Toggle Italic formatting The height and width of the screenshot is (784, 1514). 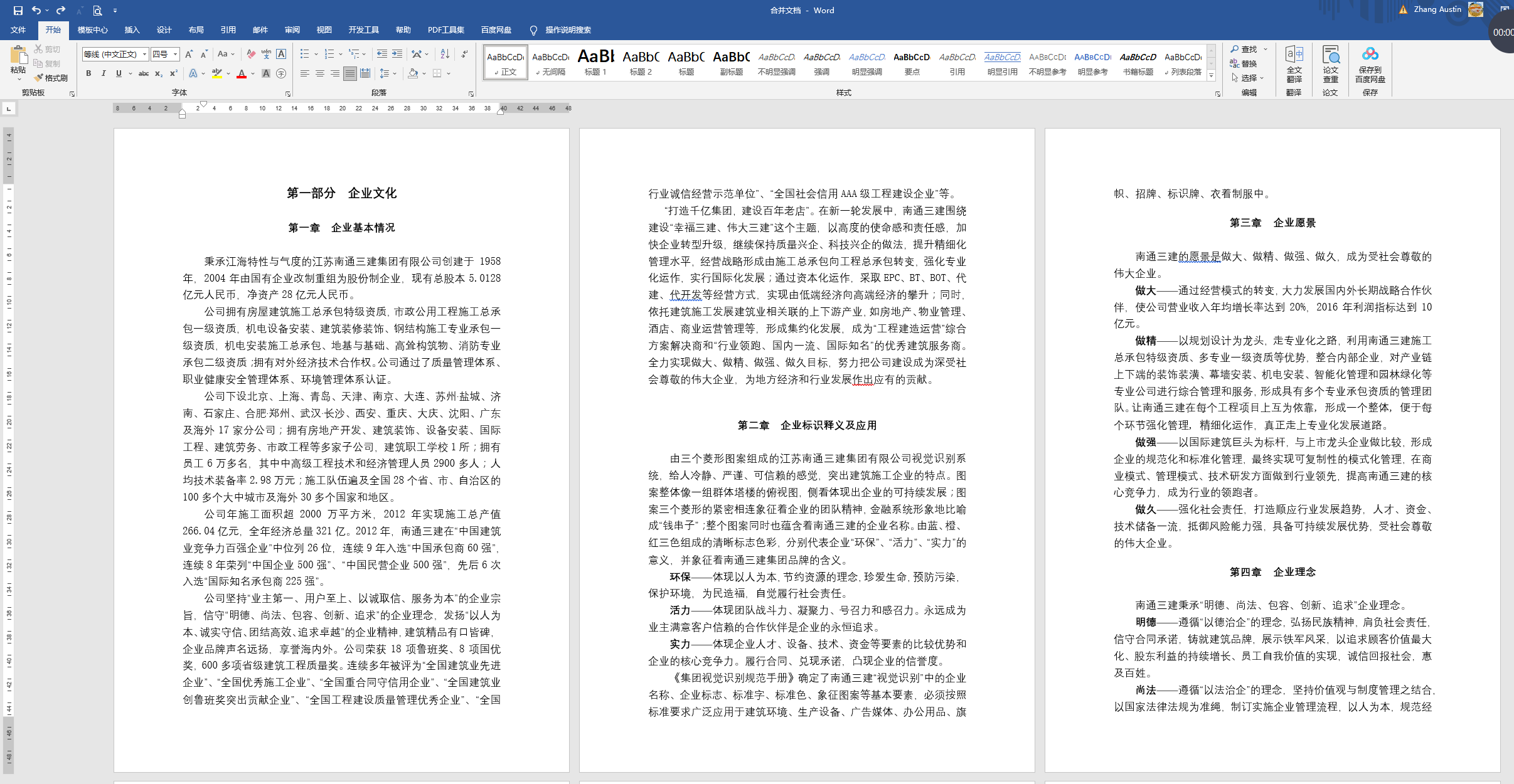[104, 73]
